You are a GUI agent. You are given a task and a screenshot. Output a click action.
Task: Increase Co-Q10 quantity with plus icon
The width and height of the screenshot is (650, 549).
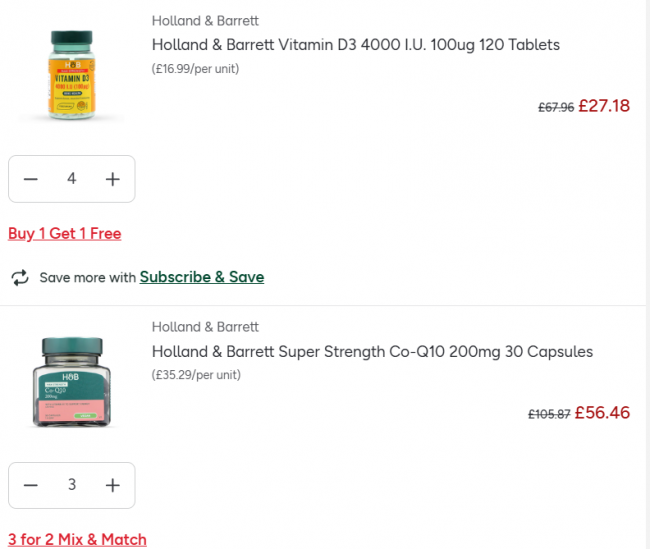[113, 485]
